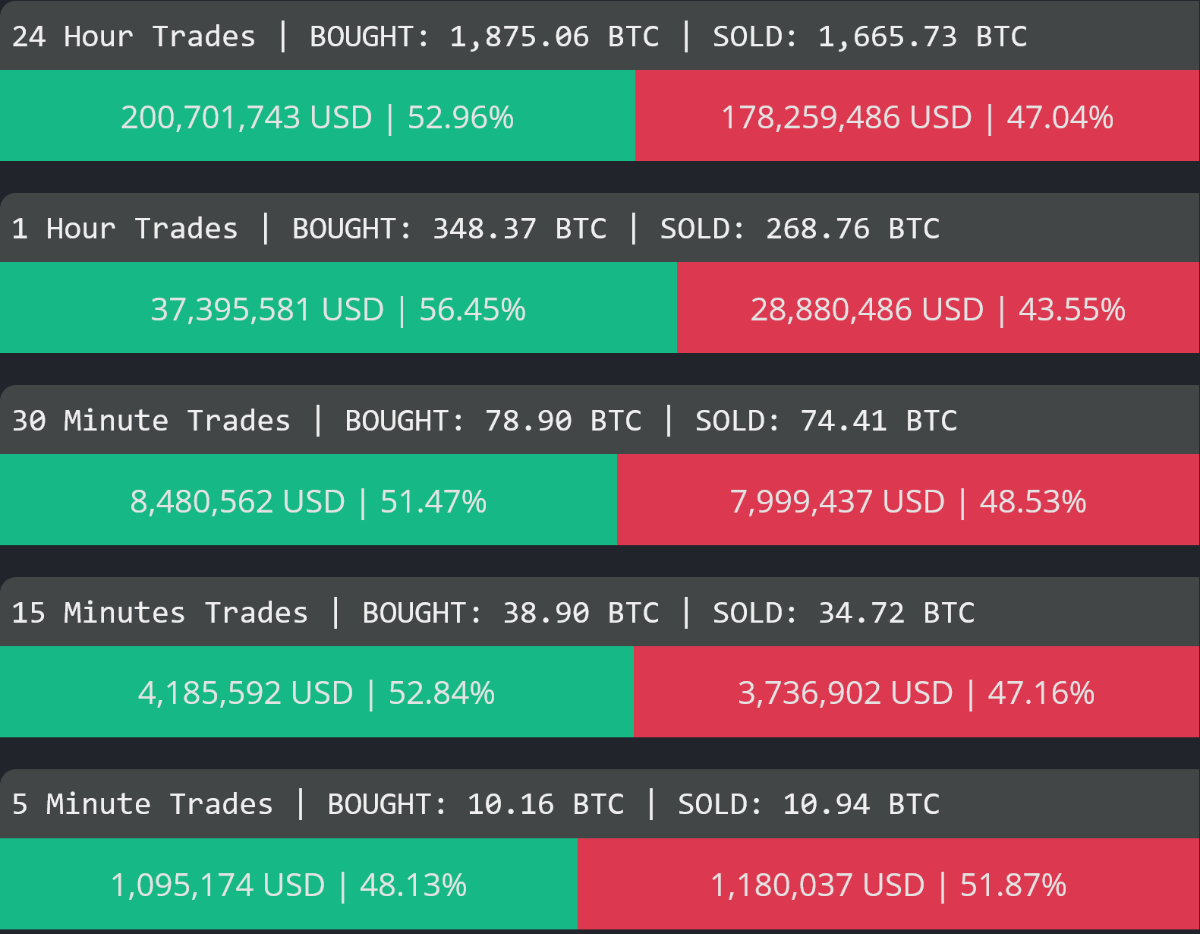Click the 24 Hour Trades title label
The image size is (1200, 934).
[134, 37]
